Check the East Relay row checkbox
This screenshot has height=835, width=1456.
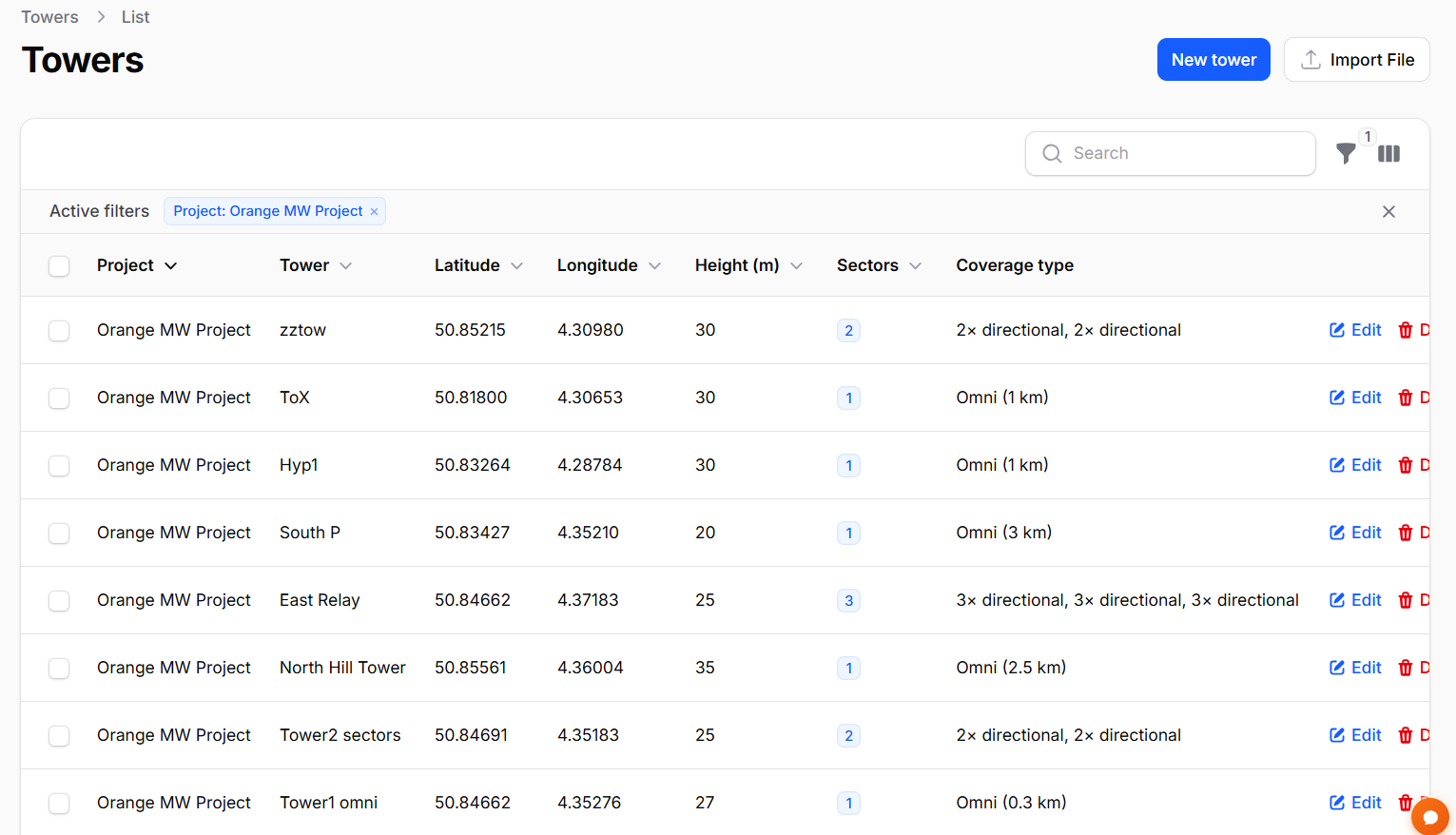(59, 600)
